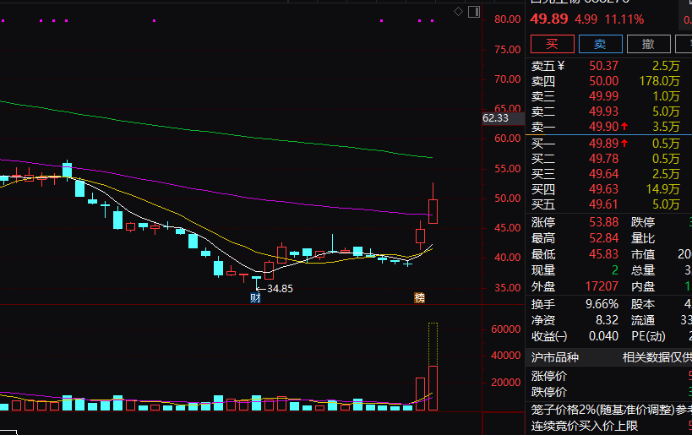Click the 撤 cancel order button
This screenshot has height=436, width=693.
click(x=648, y=44)
